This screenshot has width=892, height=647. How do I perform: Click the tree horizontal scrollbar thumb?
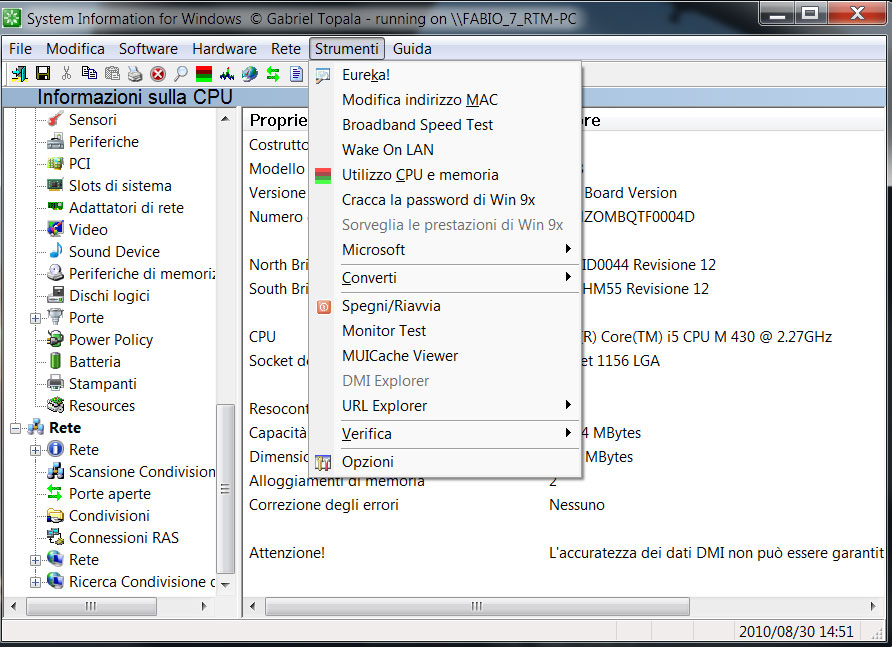tap(91, 607)
